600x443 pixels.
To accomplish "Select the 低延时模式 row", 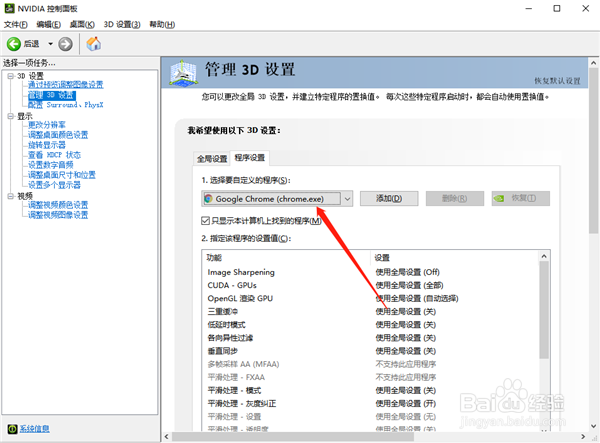I will (x=370, y=325).
